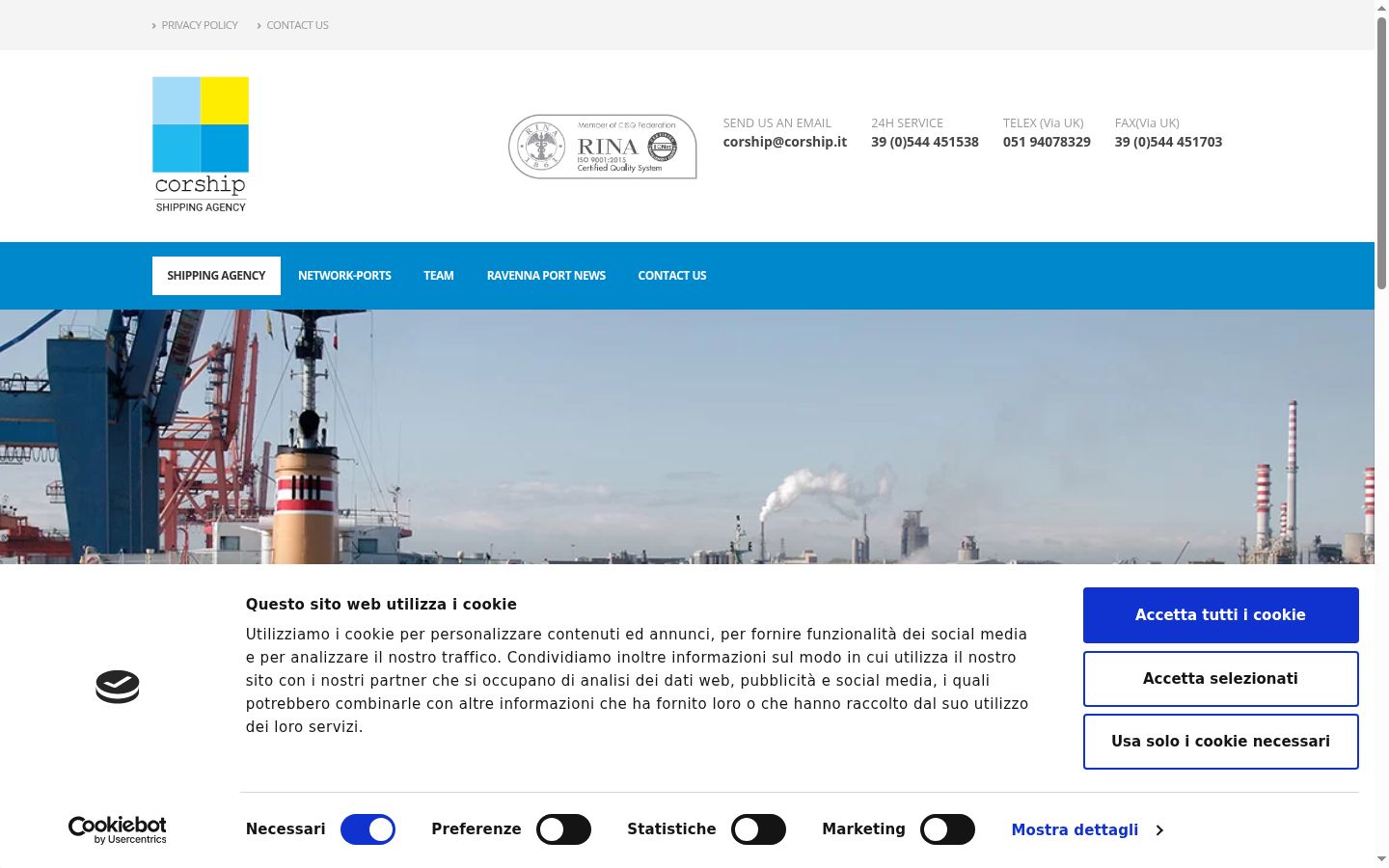Open the Ravenna Port News menu
This screenshot has width=1389, height=868.
(x=546, y=276)
